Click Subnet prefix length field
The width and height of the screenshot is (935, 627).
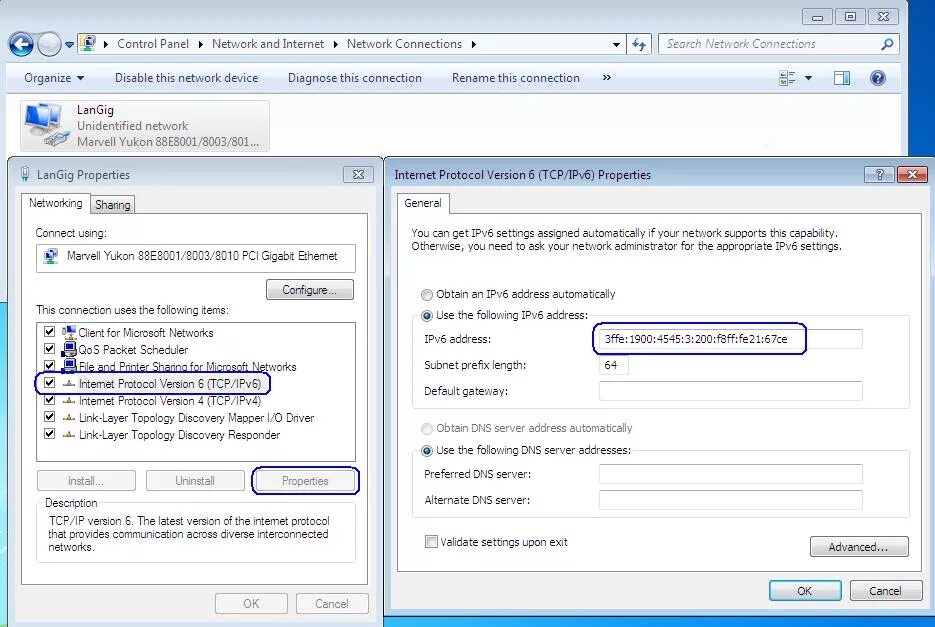click(x=613, y=365)
